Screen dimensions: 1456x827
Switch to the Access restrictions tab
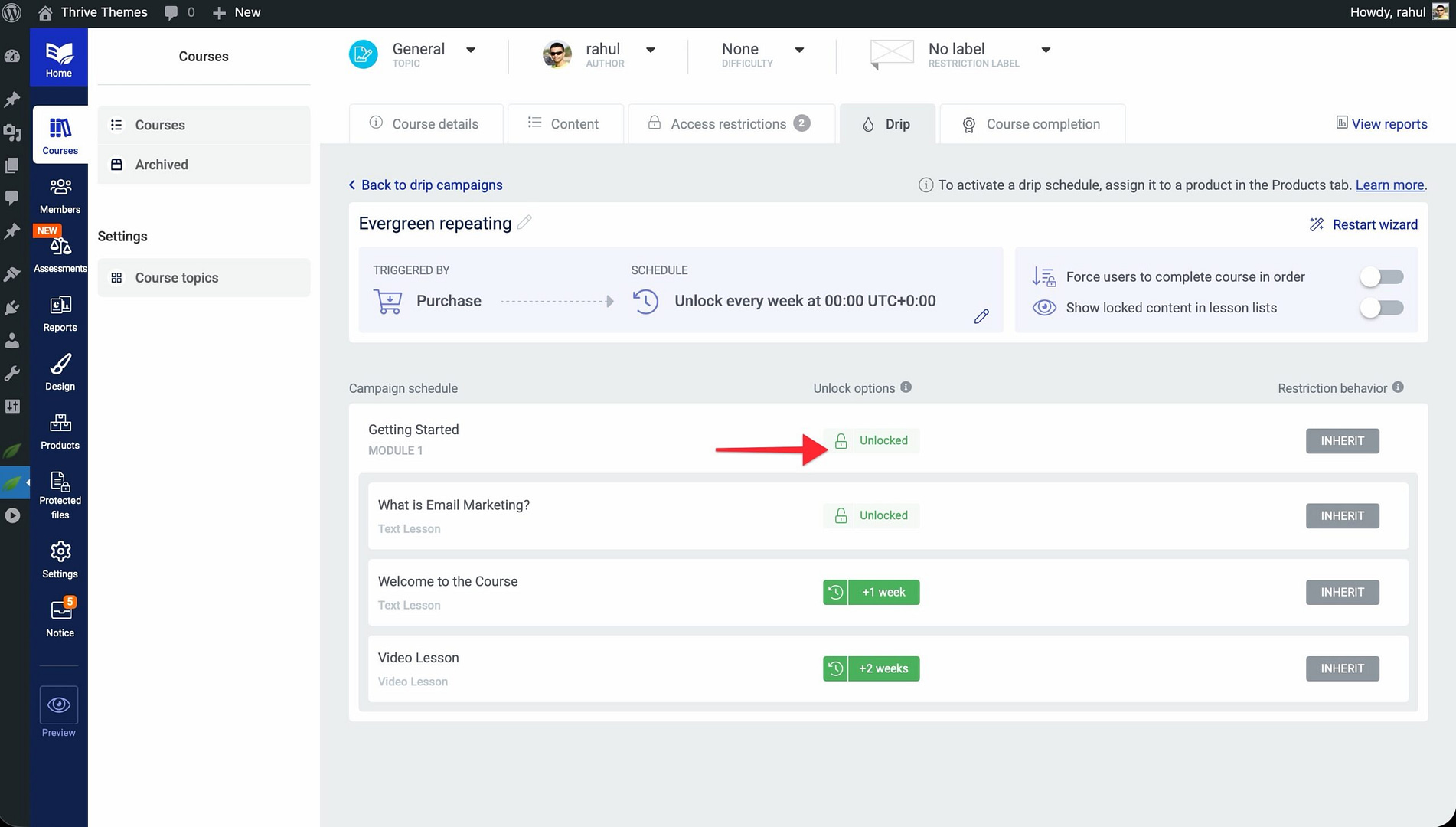[x=728, y=124]
